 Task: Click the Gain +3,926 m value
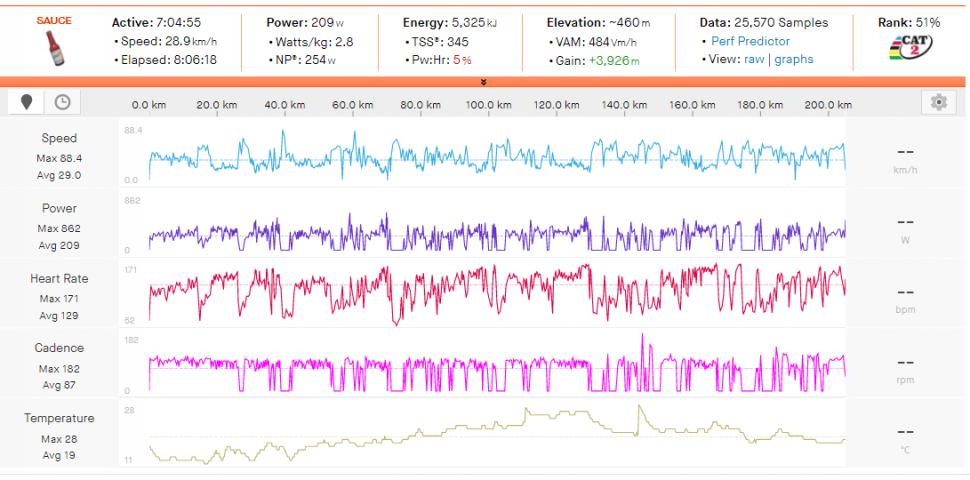pos(598,60)
